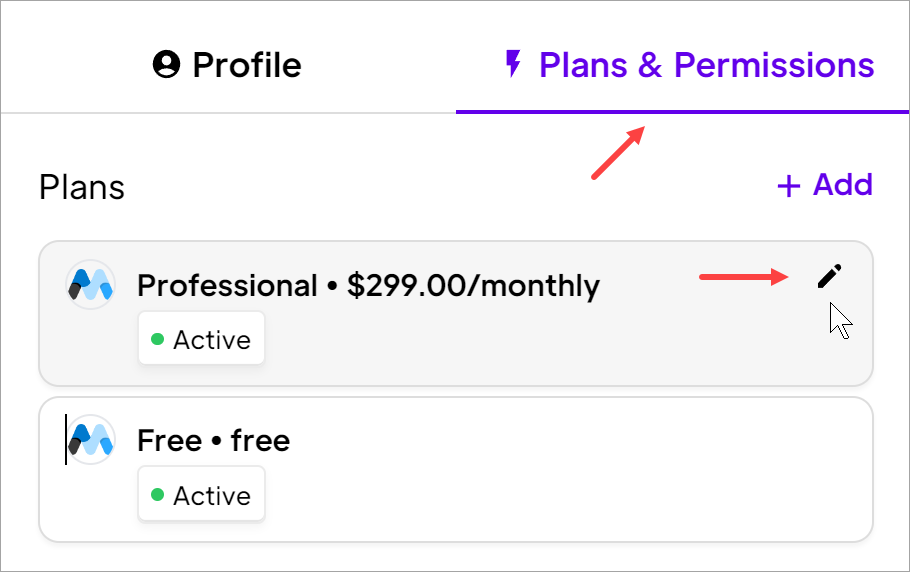Click the Plans section heading
Viewport: 910px width, 572px height.
tap(82, 187)
